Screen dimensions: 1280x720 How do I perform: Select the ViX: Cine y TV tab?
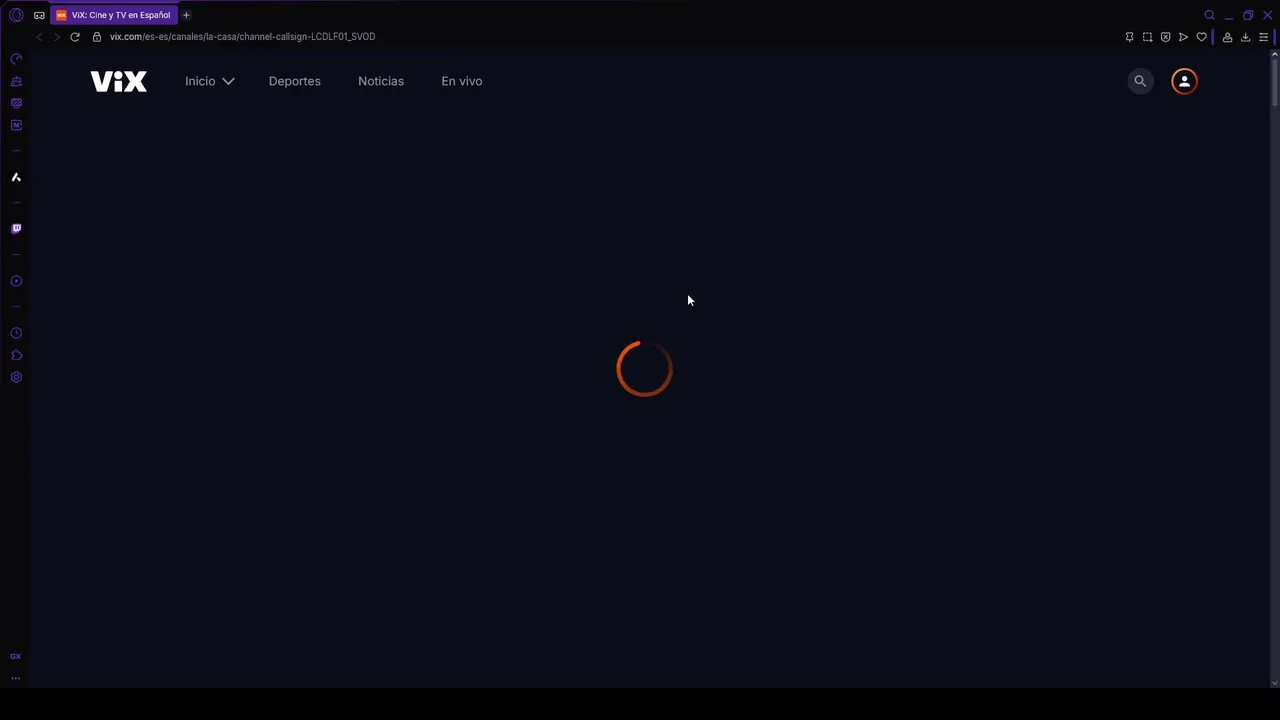[114, 15]
